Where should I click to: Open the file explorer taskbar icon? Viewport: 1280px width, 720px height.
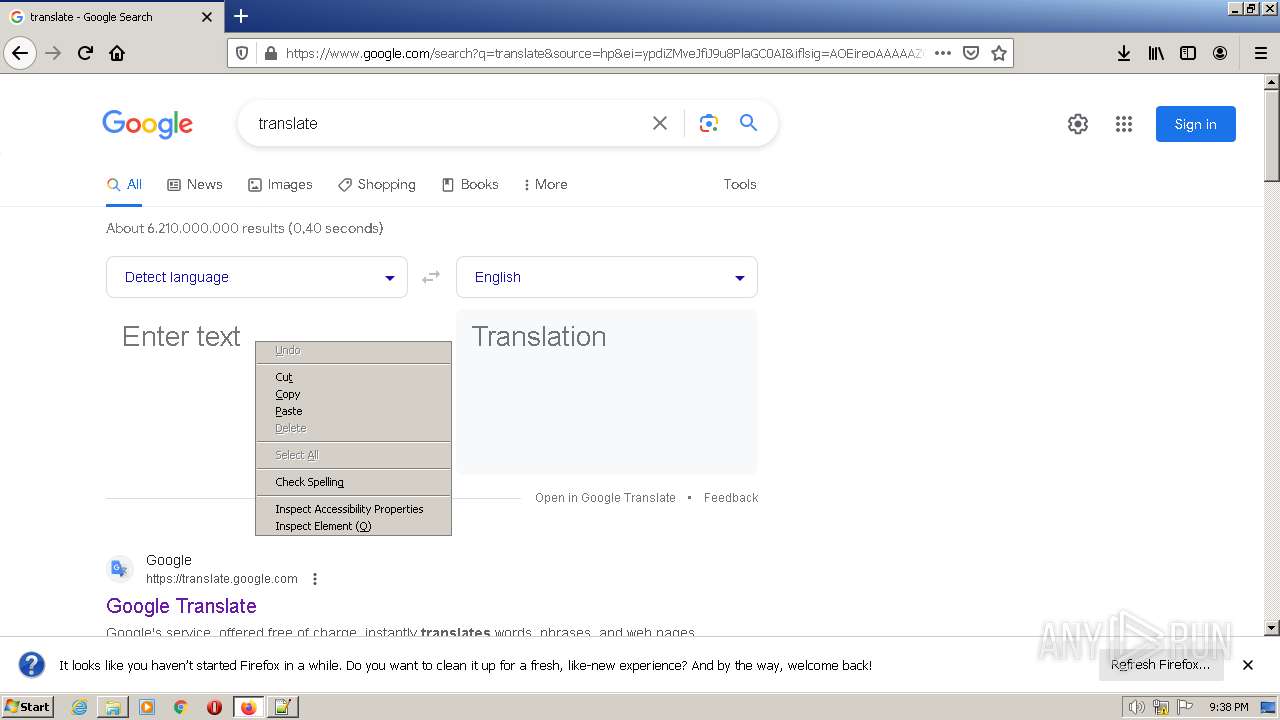point(113,707)
